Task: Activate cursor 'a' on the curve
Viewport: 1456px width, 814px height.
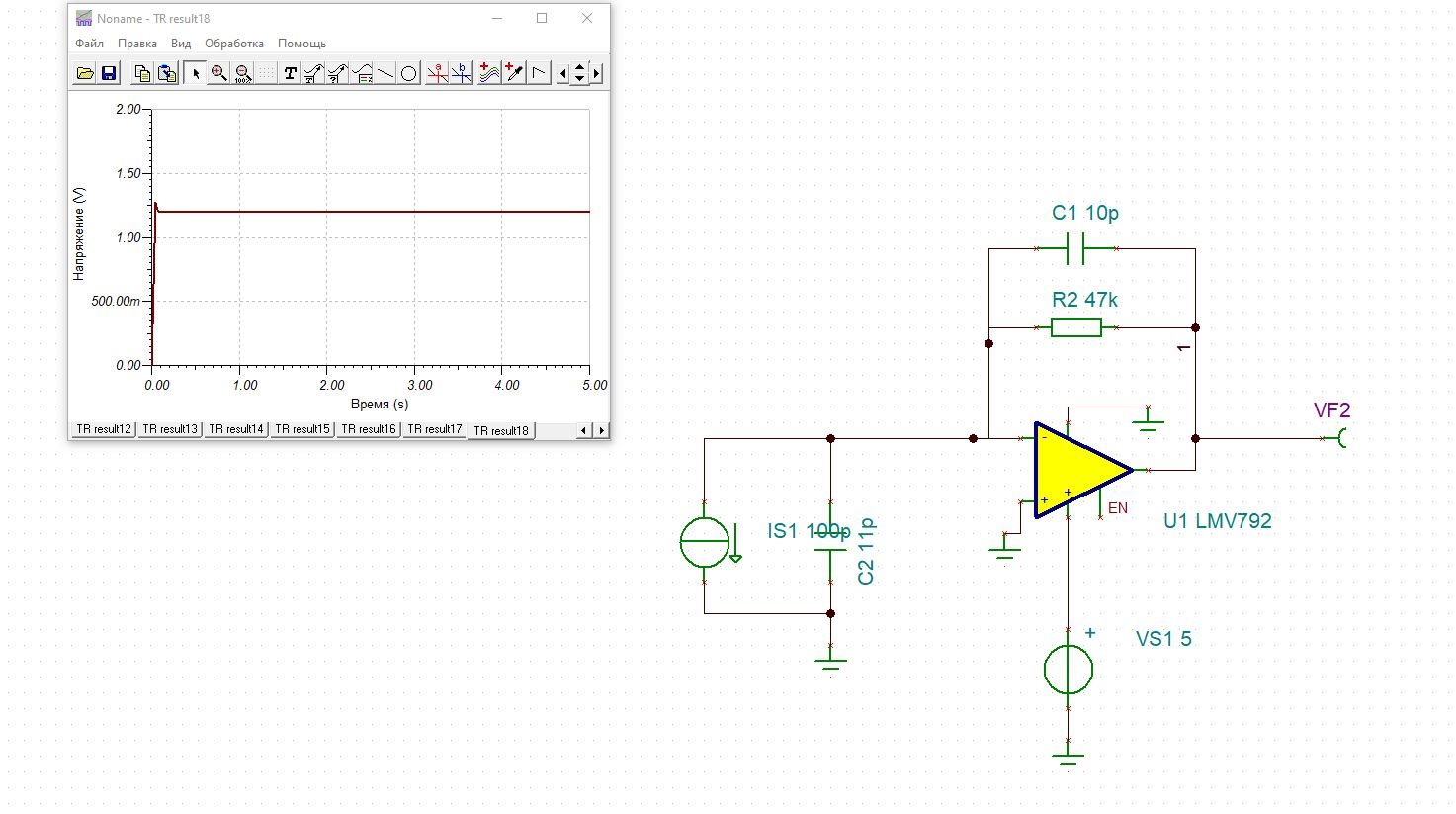Action: click(x=438, y=73)
